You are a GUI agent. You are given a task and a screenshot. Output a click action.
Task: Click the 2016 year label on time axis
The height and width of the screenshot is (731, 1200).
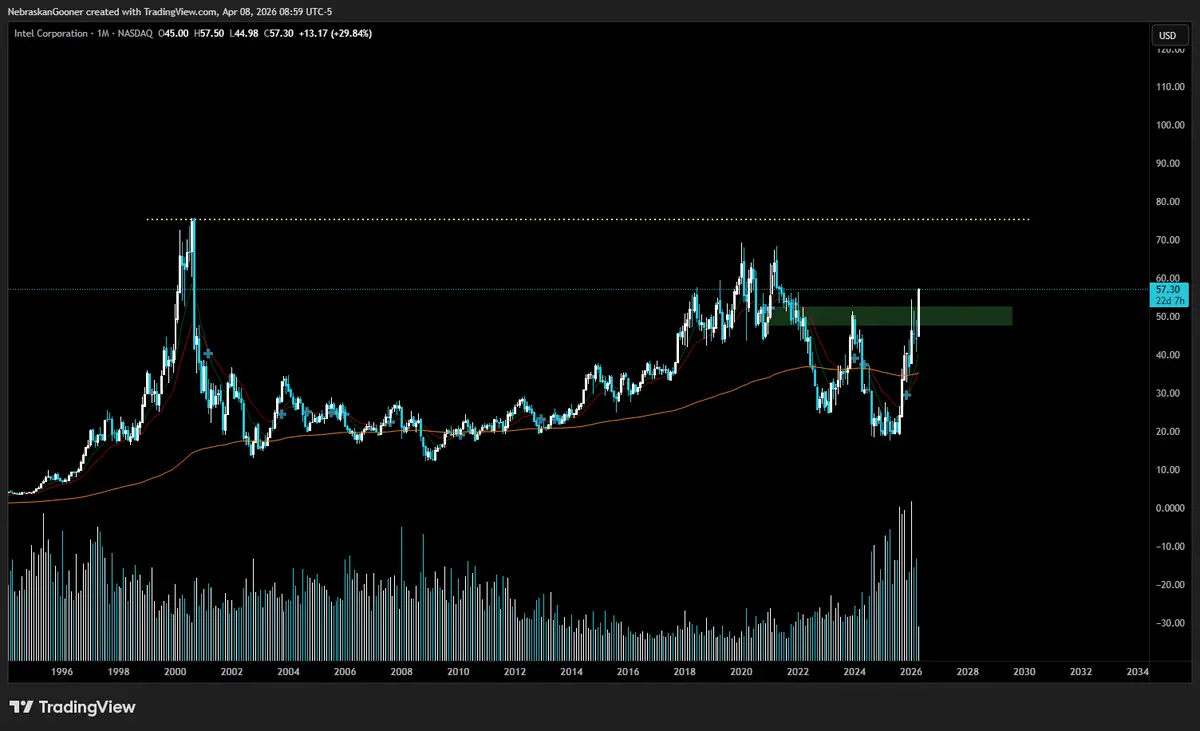[628, 673]
